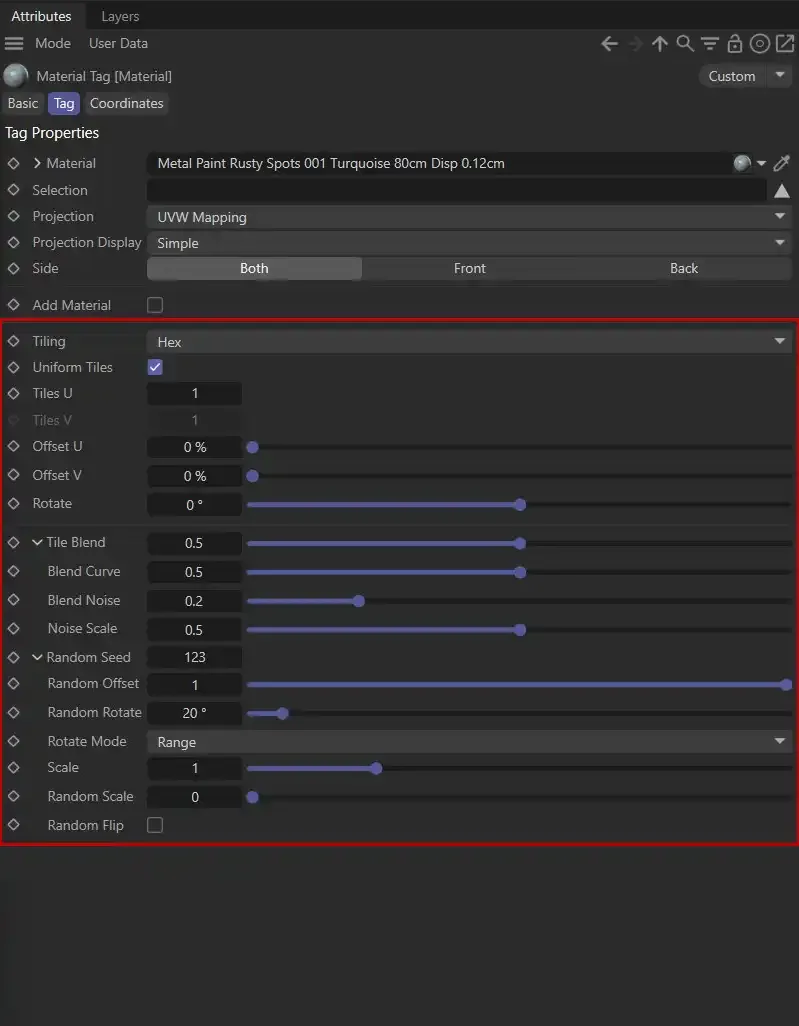The height and width of the screenshot is (1026, 799).
Task: Click the filter icon in the header
Action: coord(709,44)
